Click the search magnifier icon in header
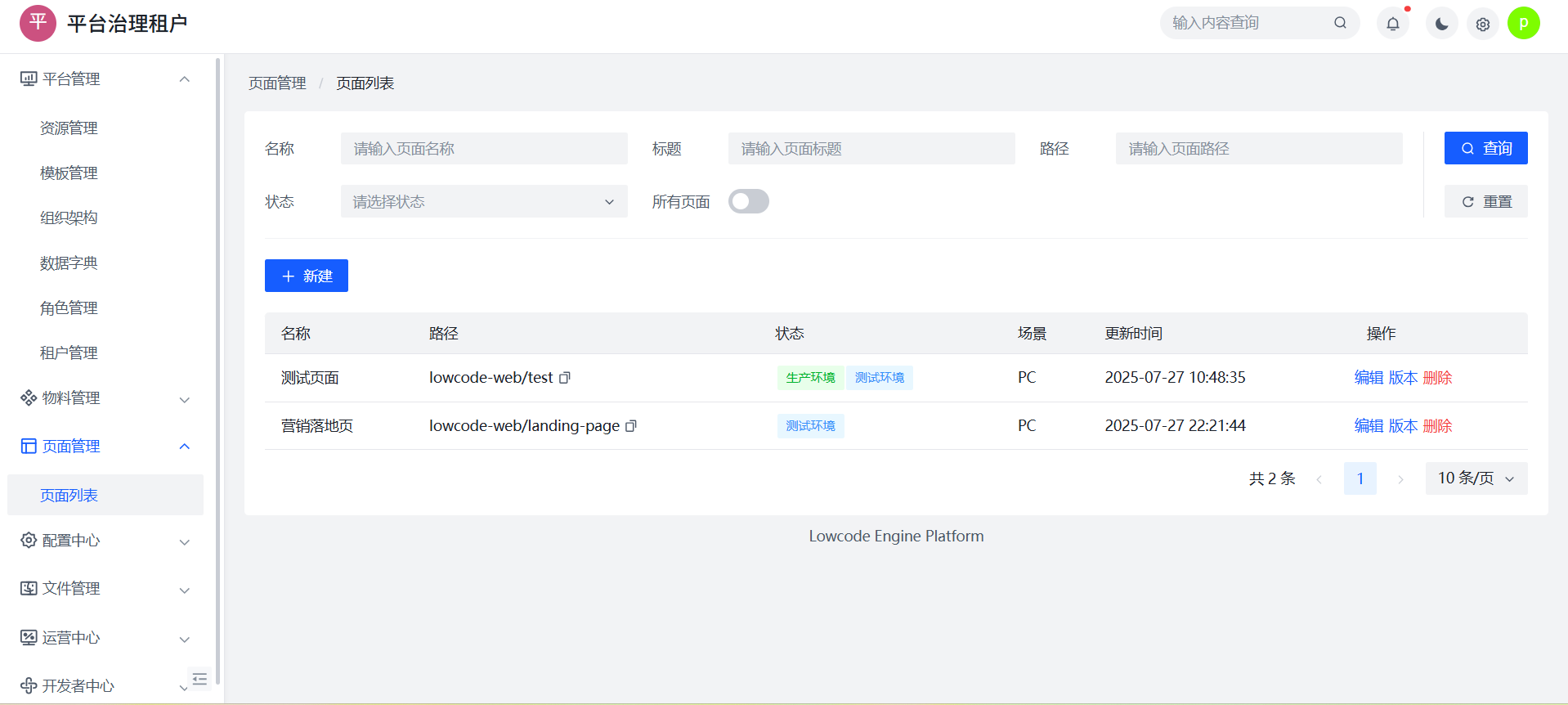The width and height of the screenshot is (1568, 705). pos(1340,23)
